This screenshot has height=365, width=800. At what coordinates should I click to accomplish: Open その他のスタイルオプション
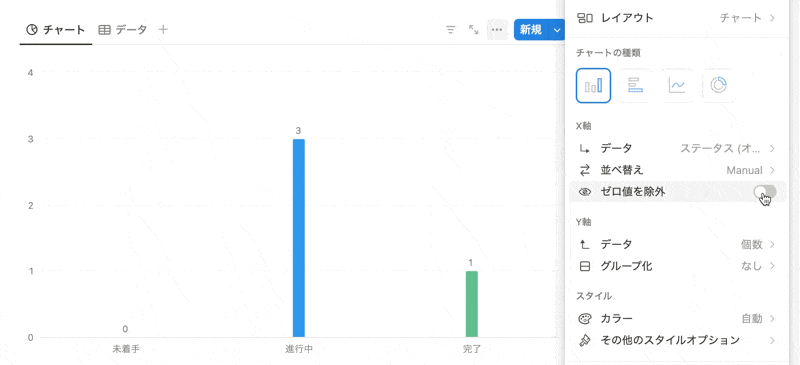point(677,340)
